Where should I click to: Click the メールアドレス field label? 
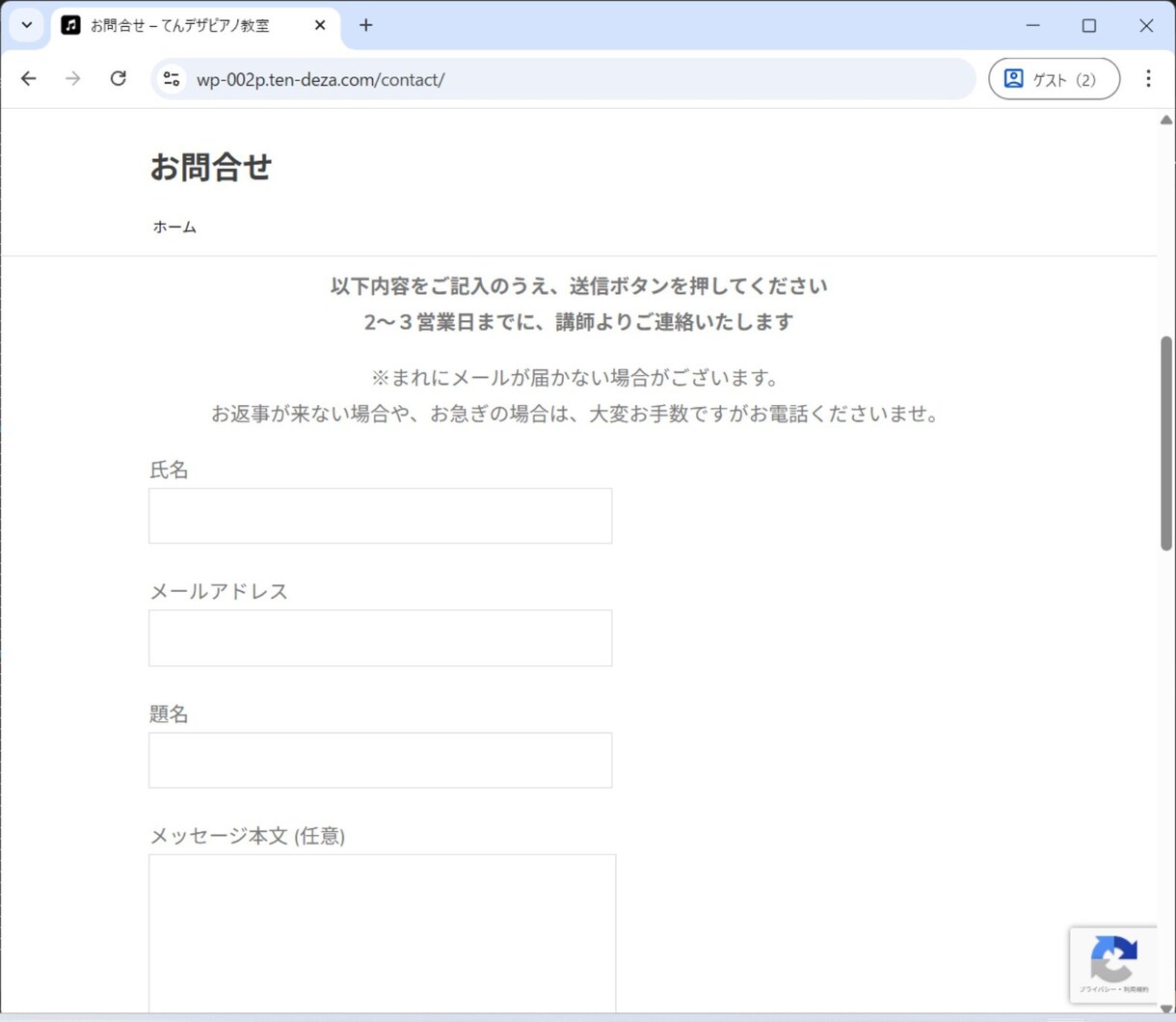(x=219, y=591)
